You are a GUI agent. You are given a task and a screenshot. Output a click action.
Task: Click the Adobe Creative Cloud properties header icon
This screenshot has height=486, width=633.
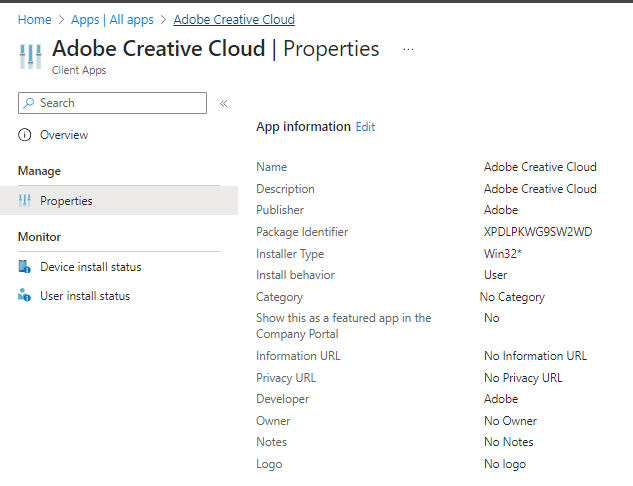click(x=30, y=56)
